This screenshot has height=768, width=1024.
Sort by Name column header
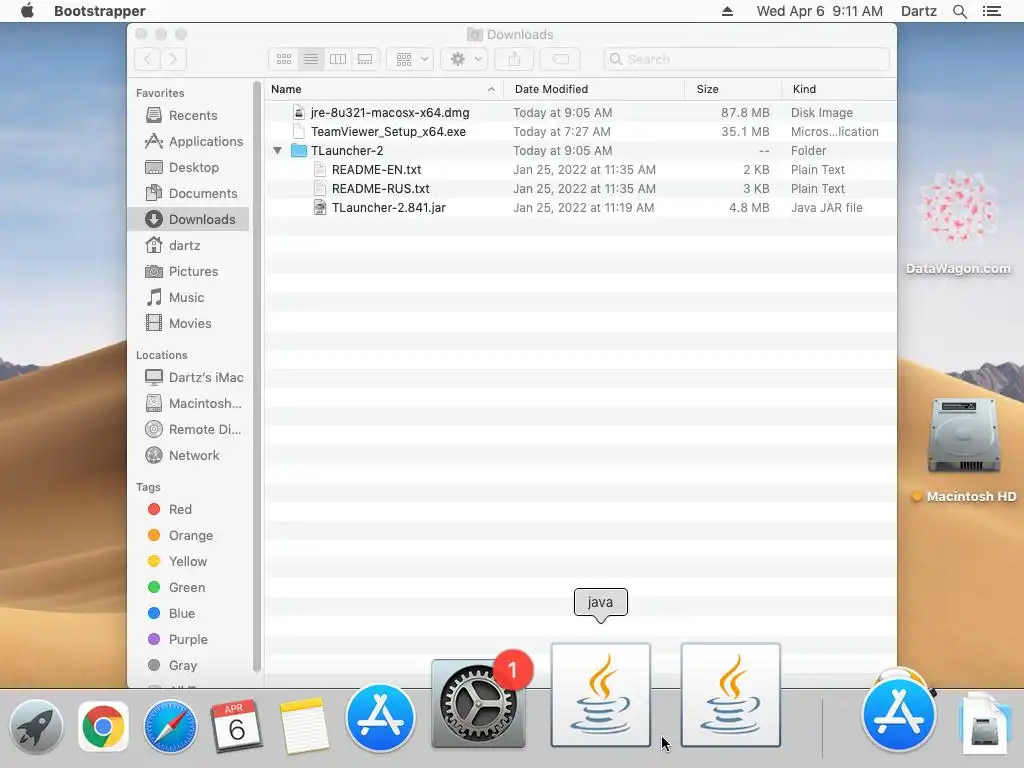[x=384, y=89]
